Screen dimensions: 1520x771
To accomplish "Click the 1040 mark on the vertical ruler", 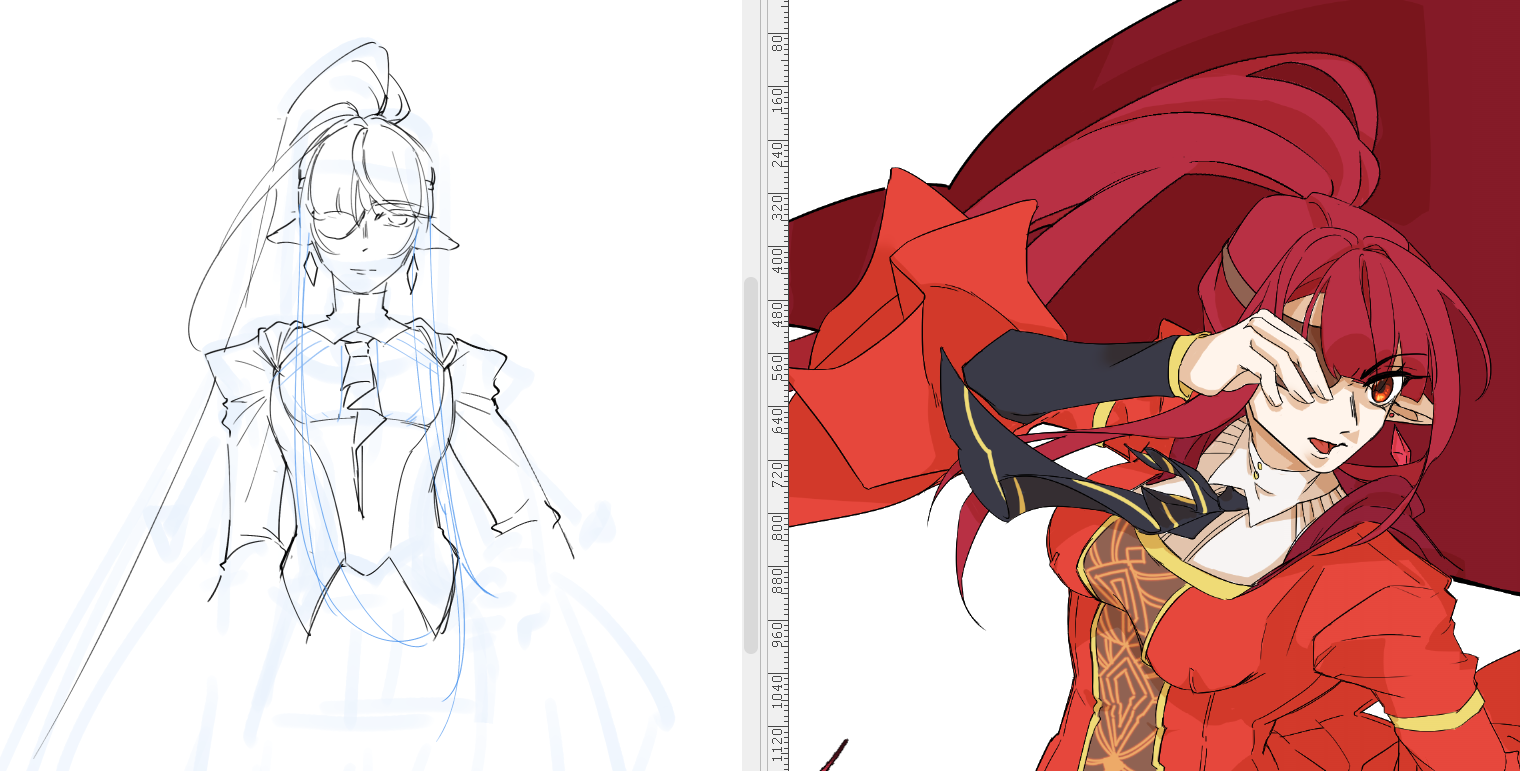I will tap(777, 690).
